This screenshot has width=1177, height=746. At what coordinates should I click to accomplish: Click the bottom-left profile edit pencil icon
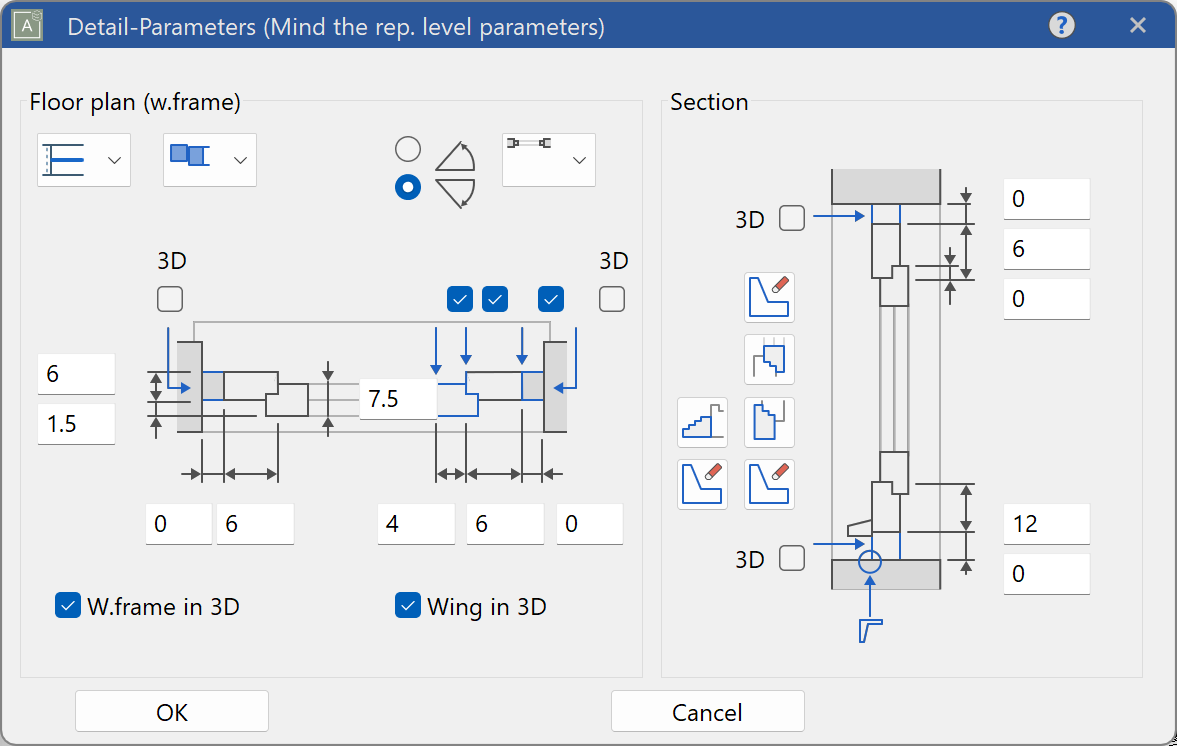click(x=703, y=484)
